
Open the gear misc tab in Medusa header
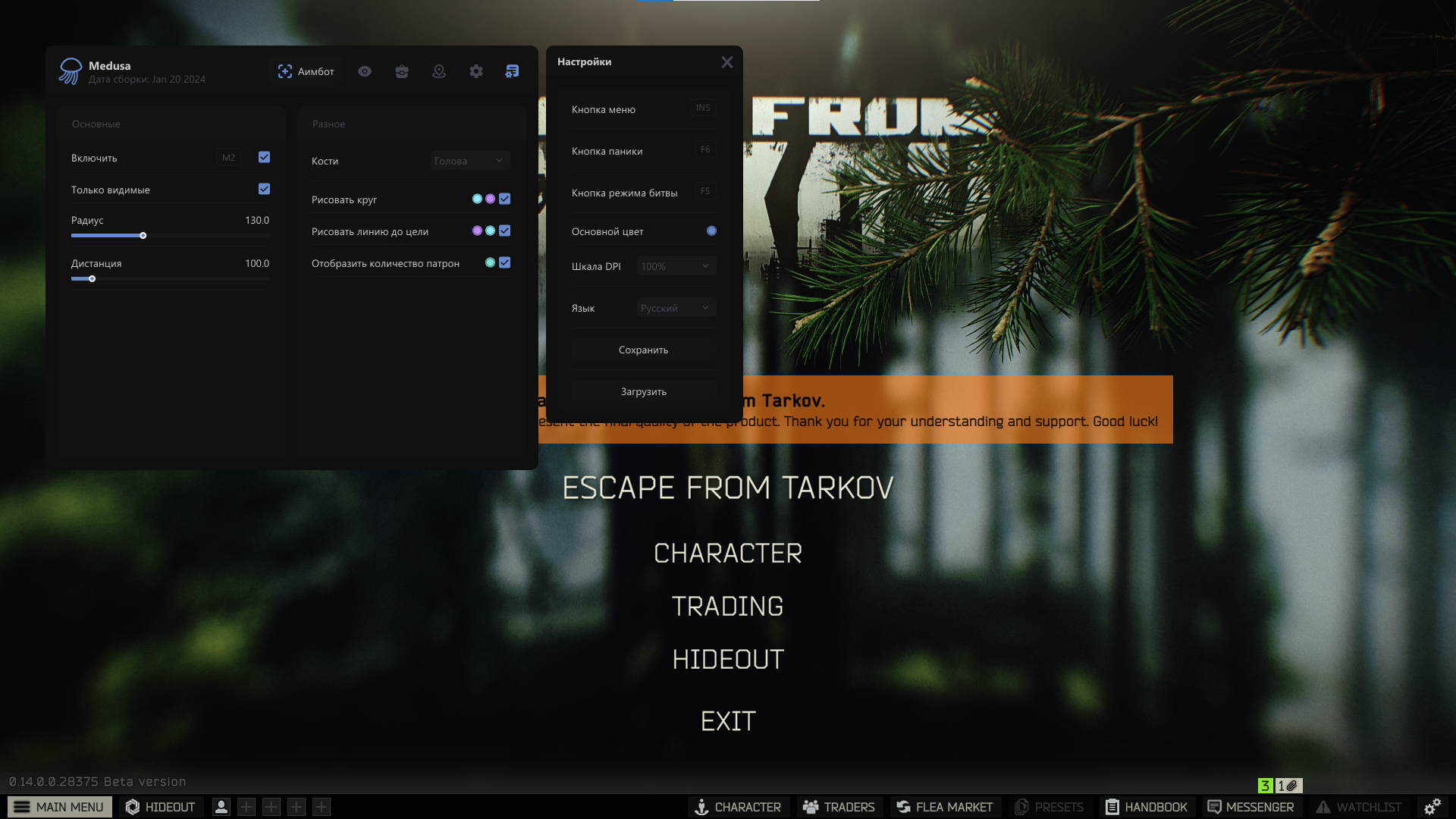click(x=476, y=71)
